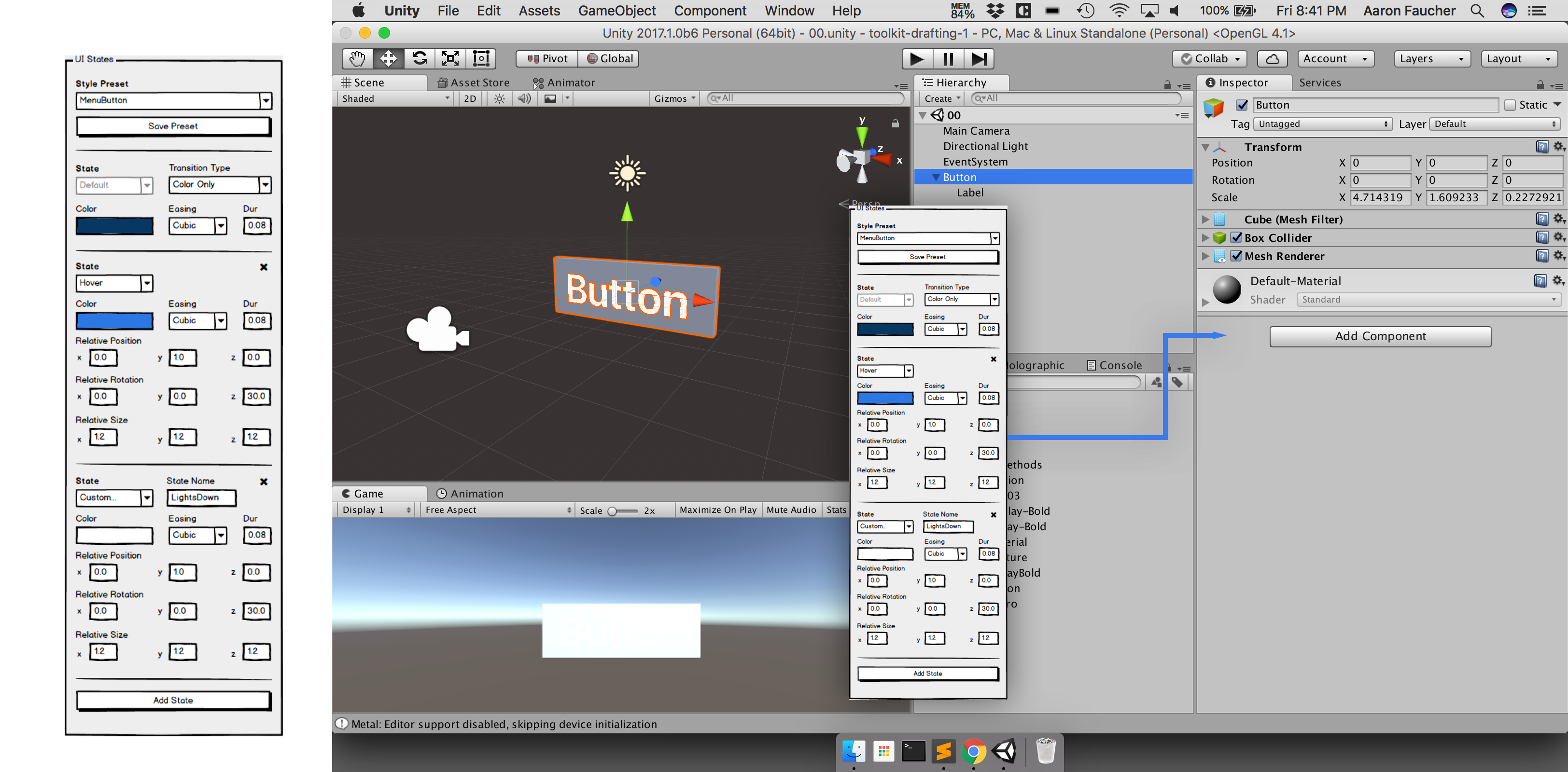Toggle the Static checkbox
This screenshot has height=772, width=1568.
click(1510, 105)
